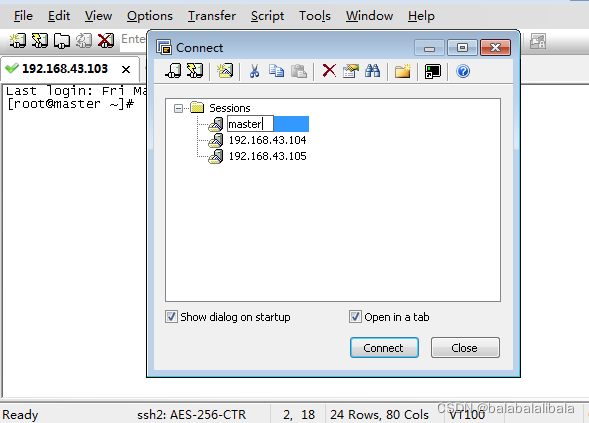
Task: Click the Connect button
Action: (x=384, y=347)
